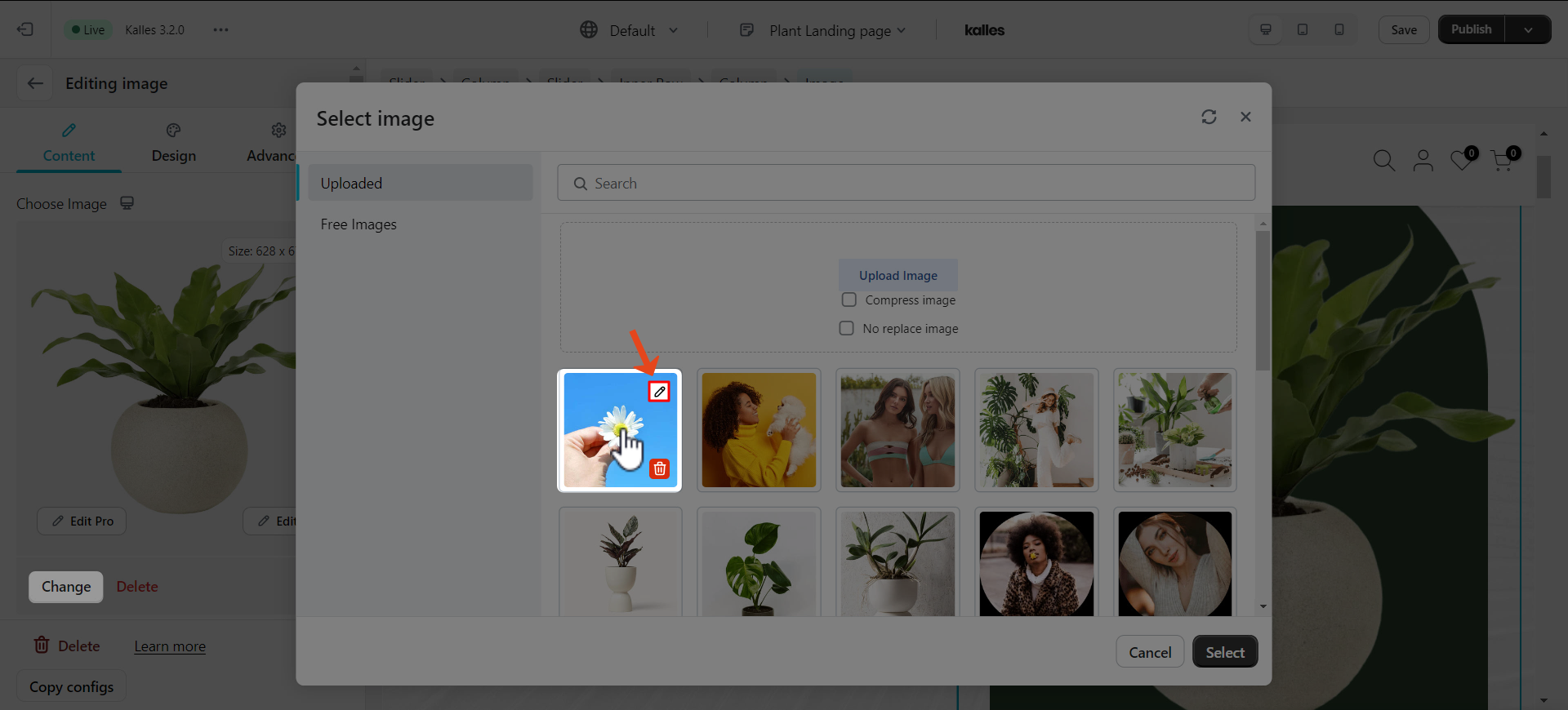Click the Upload Image button
The width and height of the screenshot is (1568, 710).
898,275
